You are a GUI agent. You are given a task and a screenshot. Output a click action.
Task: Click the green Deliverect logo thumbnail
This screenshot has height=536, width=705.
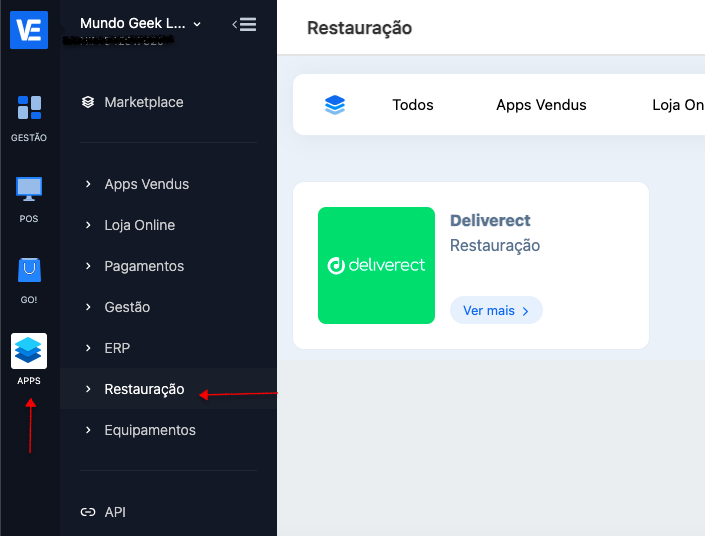point(376,265)
